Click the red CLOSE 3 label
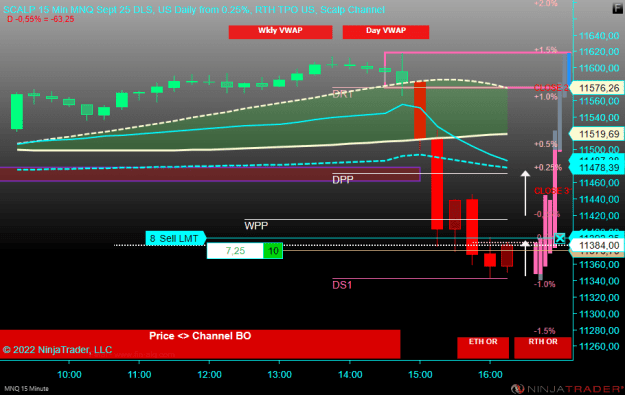 (x=551, y=191)
